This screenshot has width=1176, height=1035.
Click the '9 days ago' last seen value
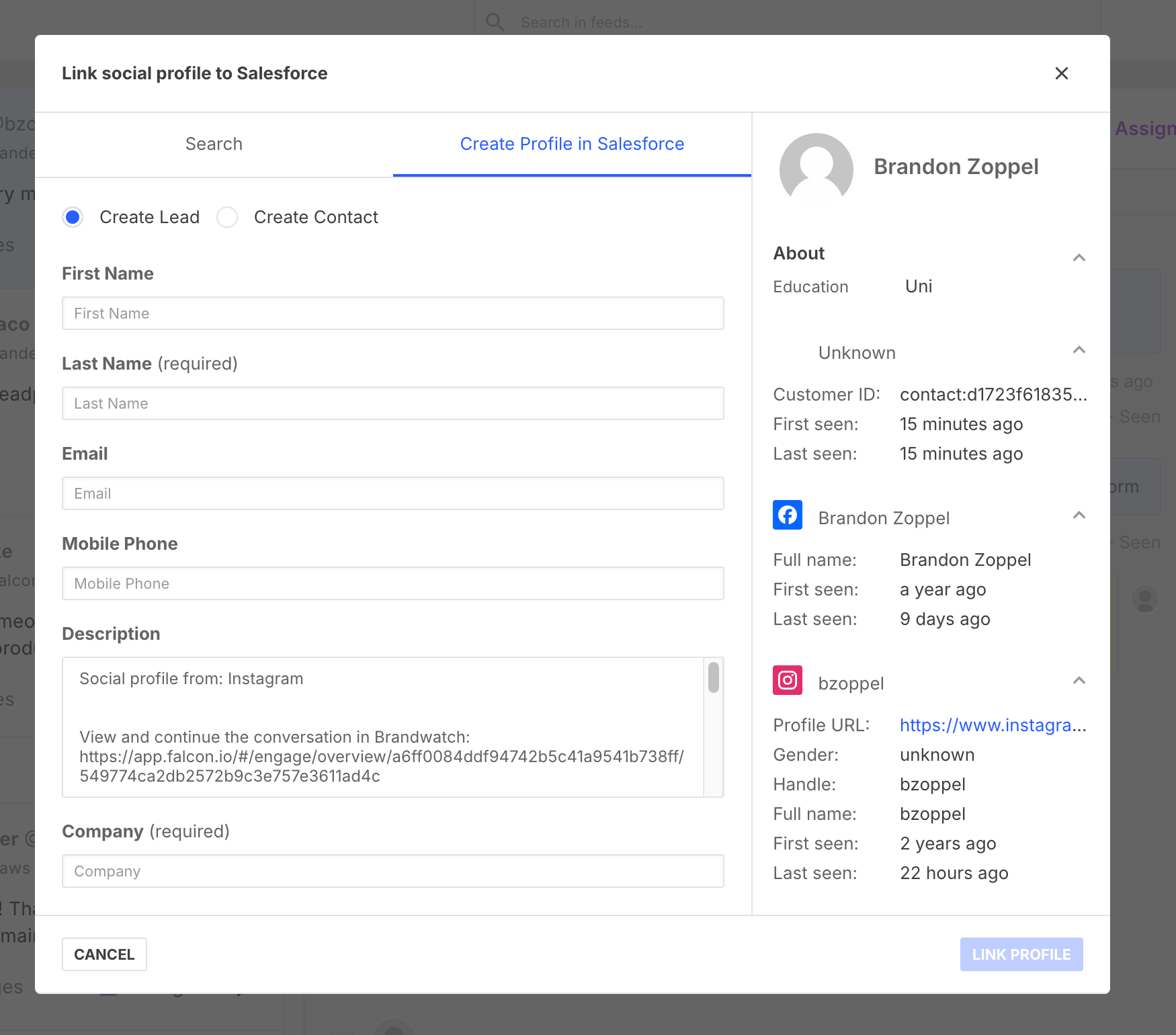click(x=945, y=619)
